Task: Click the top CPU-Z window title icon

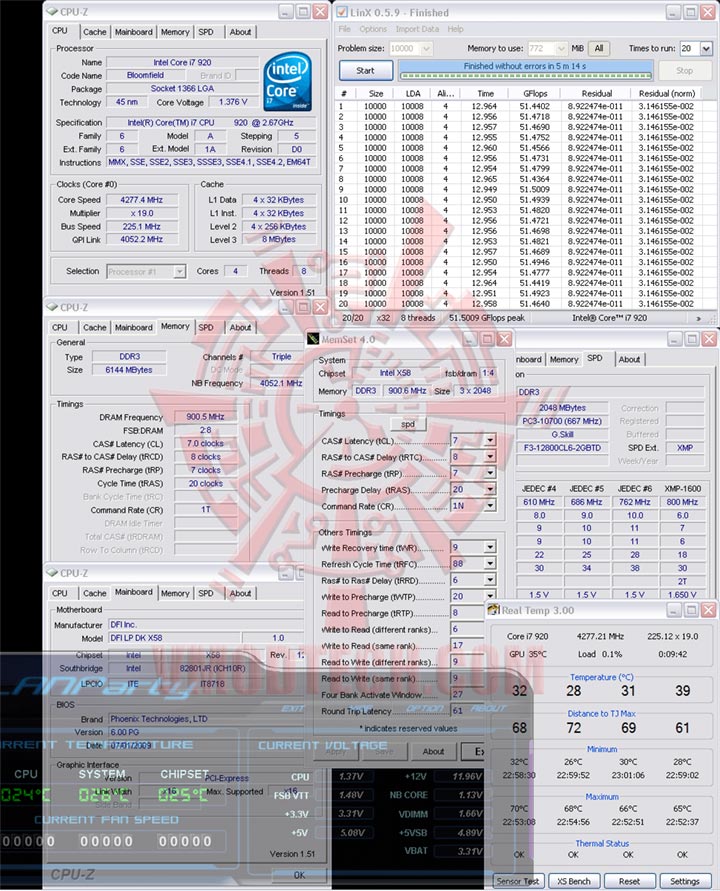Action: tap(52, 11)
